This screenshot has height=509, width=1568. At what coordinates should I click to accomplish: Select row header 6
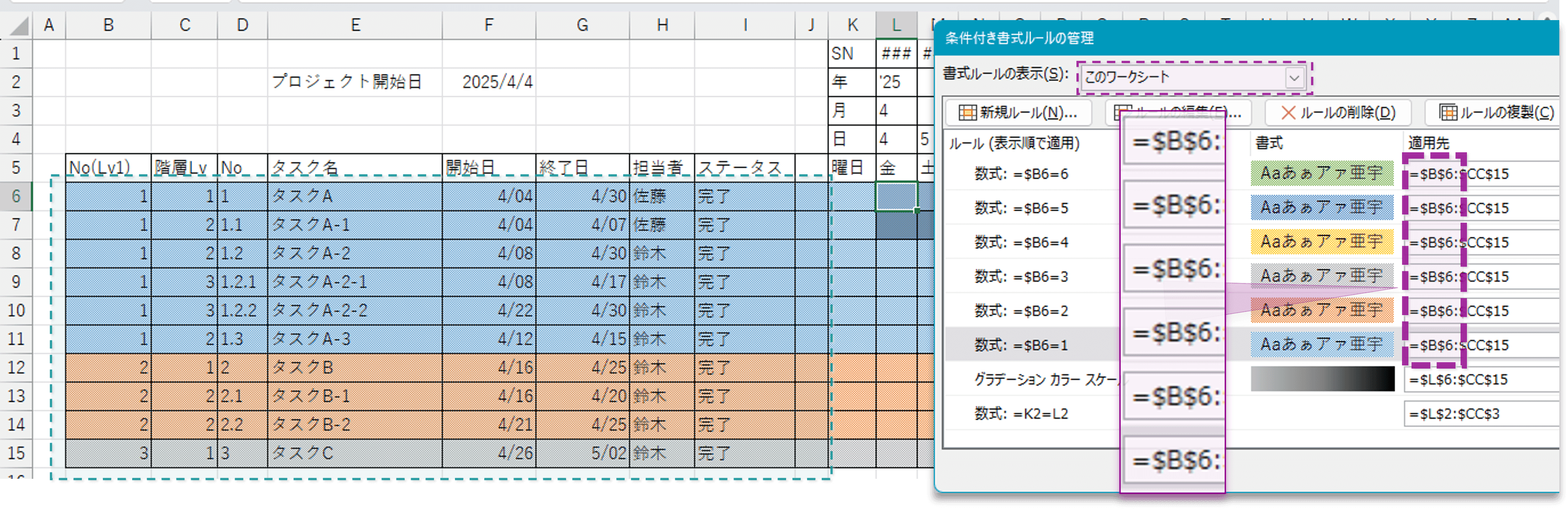pos(16,196)
